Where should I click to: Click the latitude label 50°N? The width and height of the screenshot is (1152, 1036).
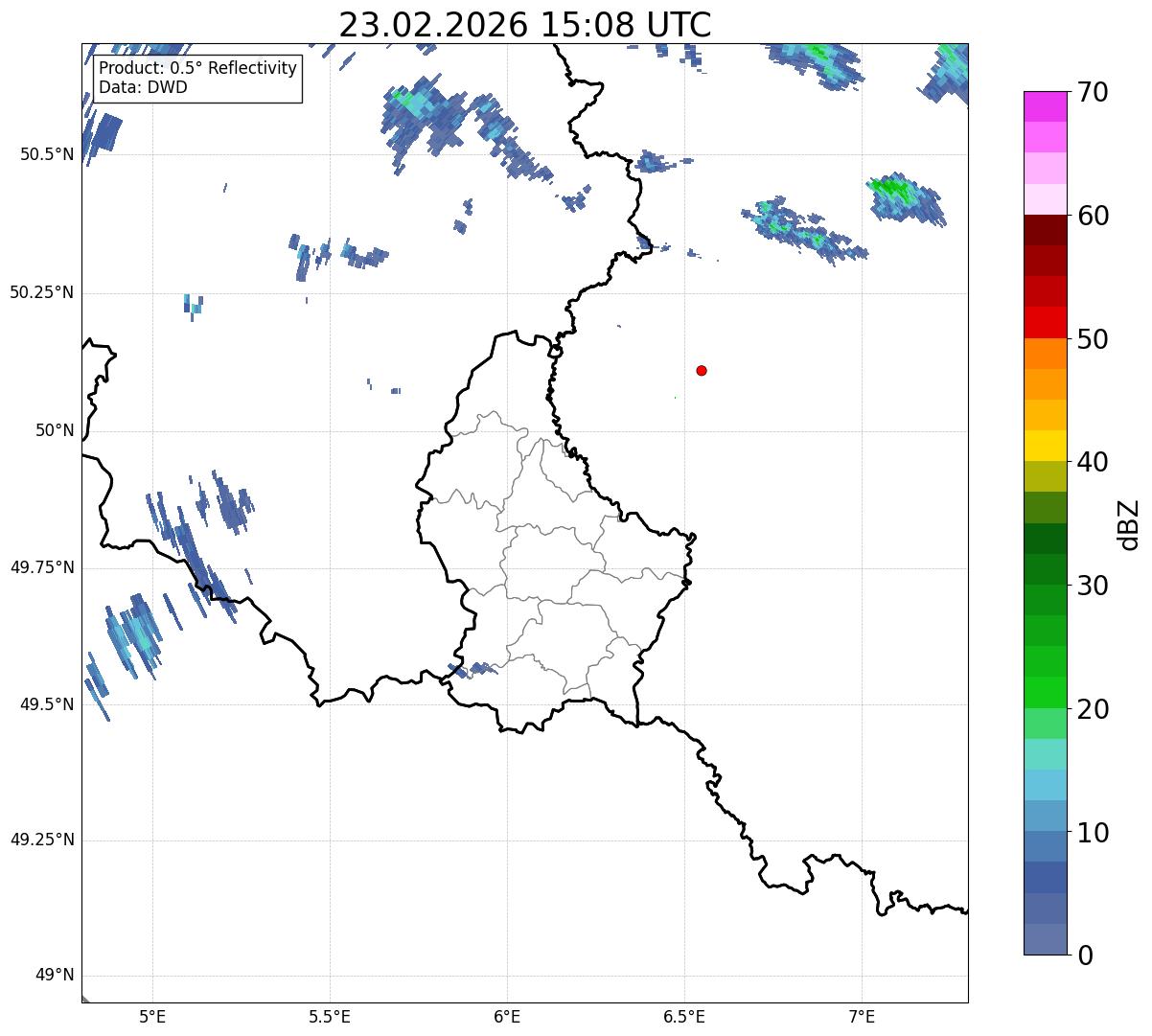tap(55, 430)
